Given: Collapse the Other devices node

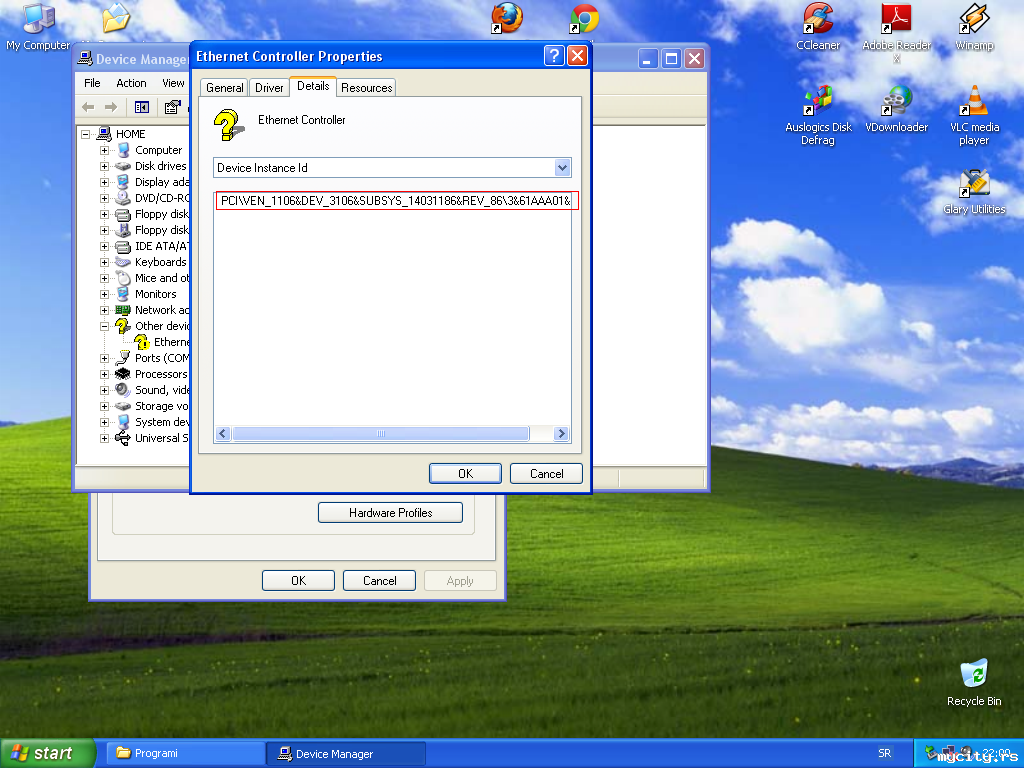Looking at the screenshot, I should pos(104,327).
